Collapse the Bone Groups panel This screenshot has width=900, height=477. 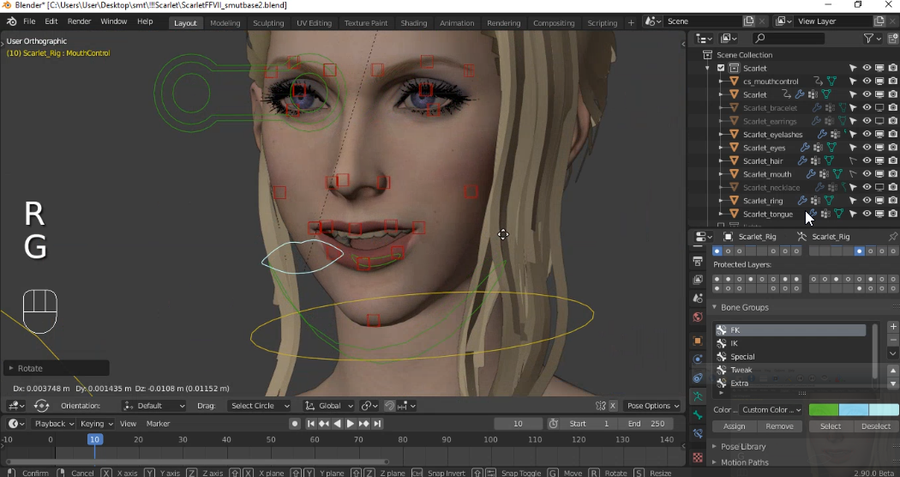click(715, 307)
